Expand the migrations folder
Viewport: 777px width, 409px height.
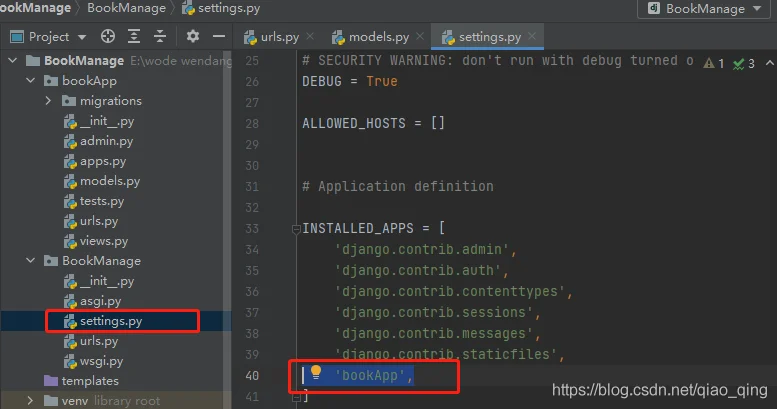48,101
